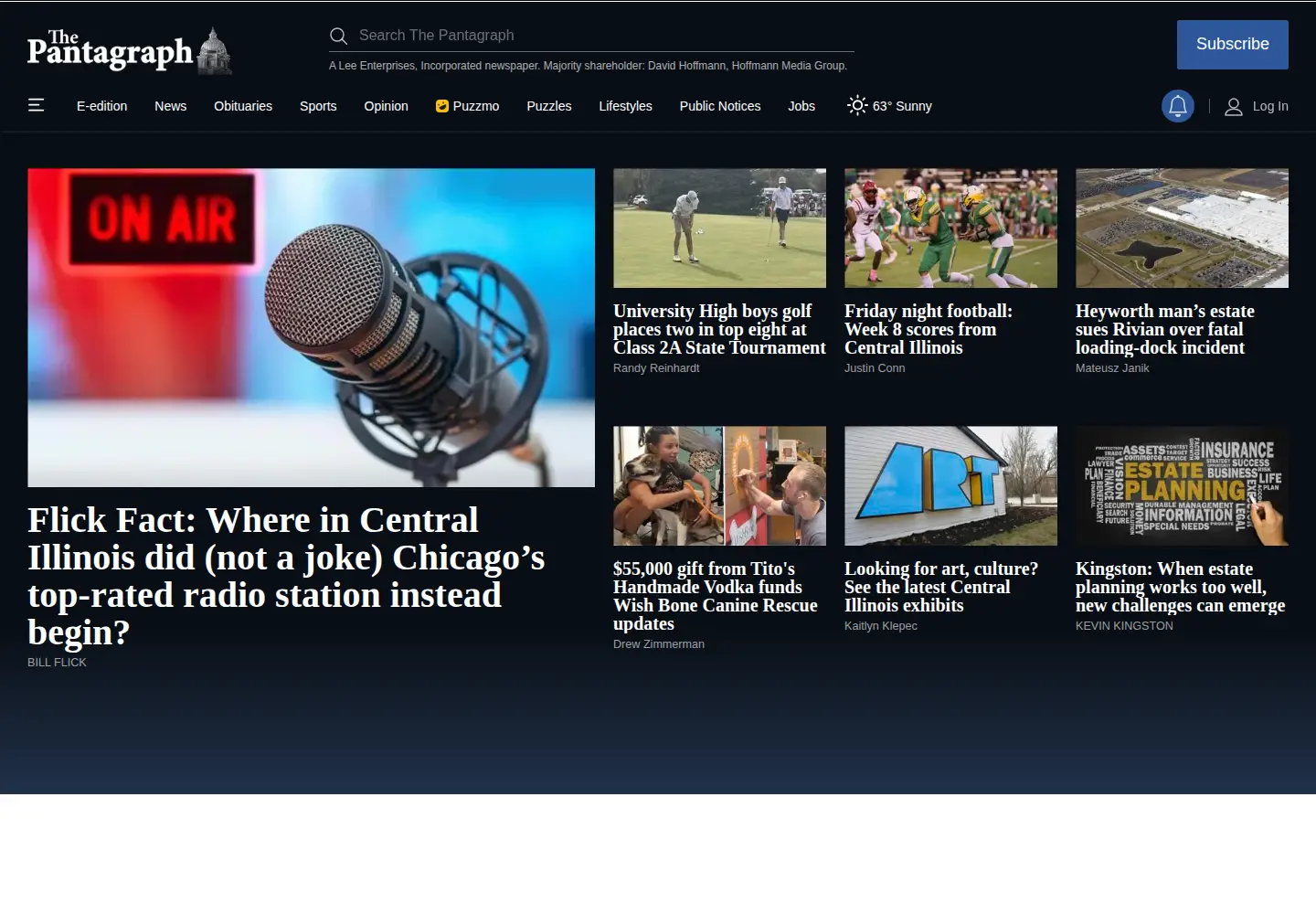Click the BILL FLICK byline
This screenshot has width=1316, height=914.
[57, 662]
